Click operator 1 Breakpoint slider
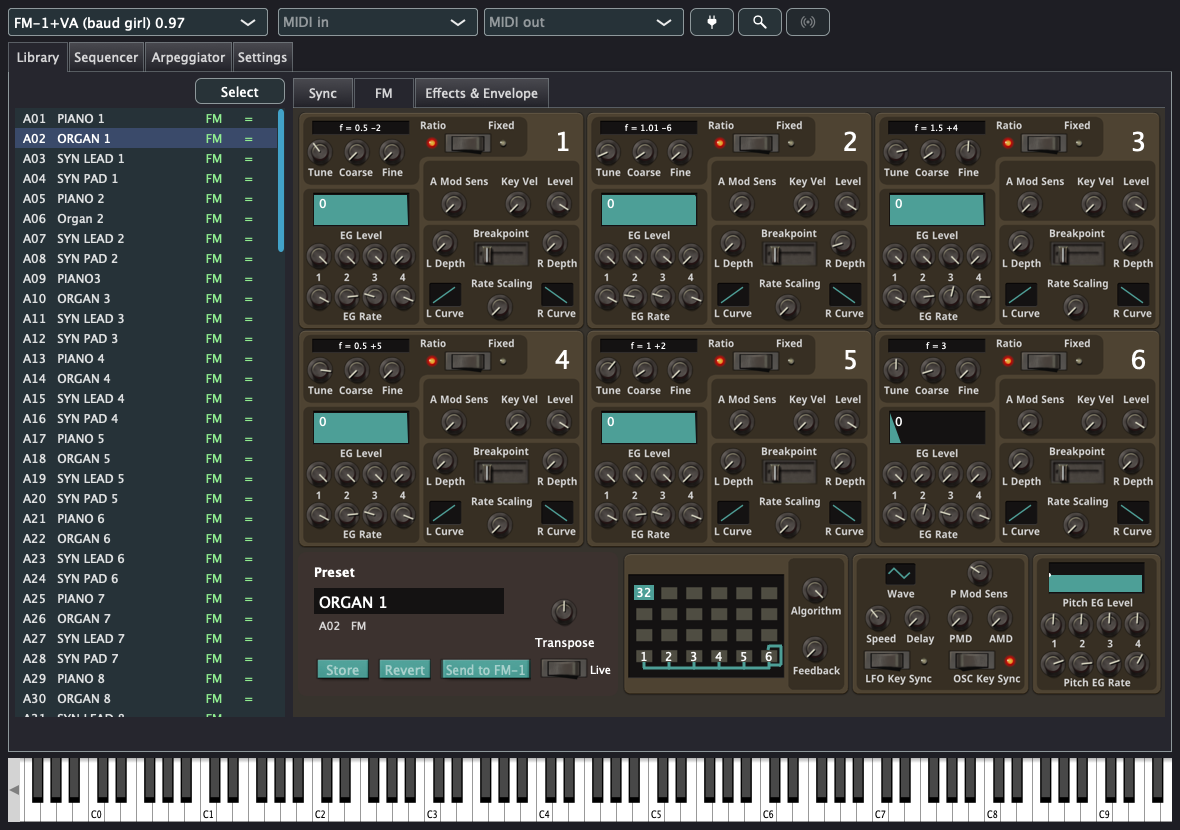This screenshot has width=1180, height=830. point(500,254)
